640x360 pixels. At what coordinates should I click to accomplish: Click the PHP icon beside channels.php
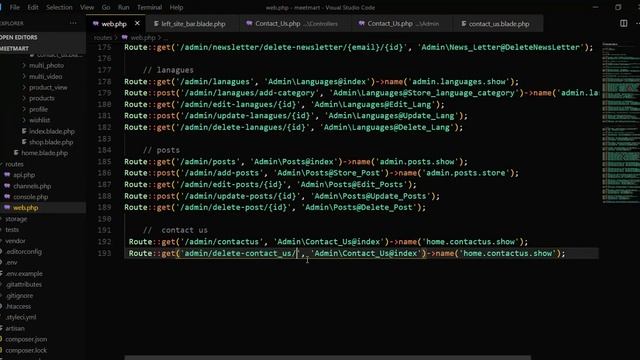point(7,186)
